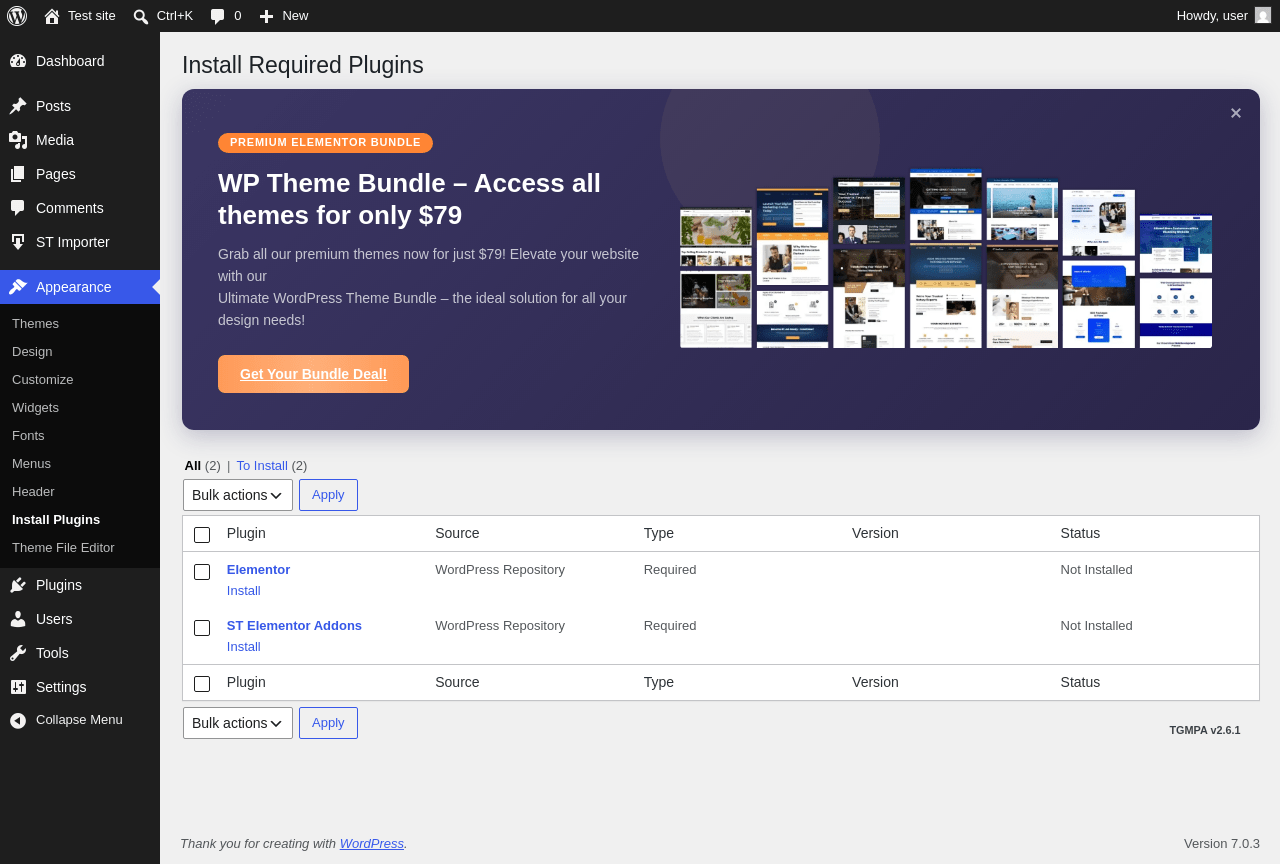This screenshot has height=864, width=1280.
Task: Click the Posts pushpin icon
Action: click(18, 106)
